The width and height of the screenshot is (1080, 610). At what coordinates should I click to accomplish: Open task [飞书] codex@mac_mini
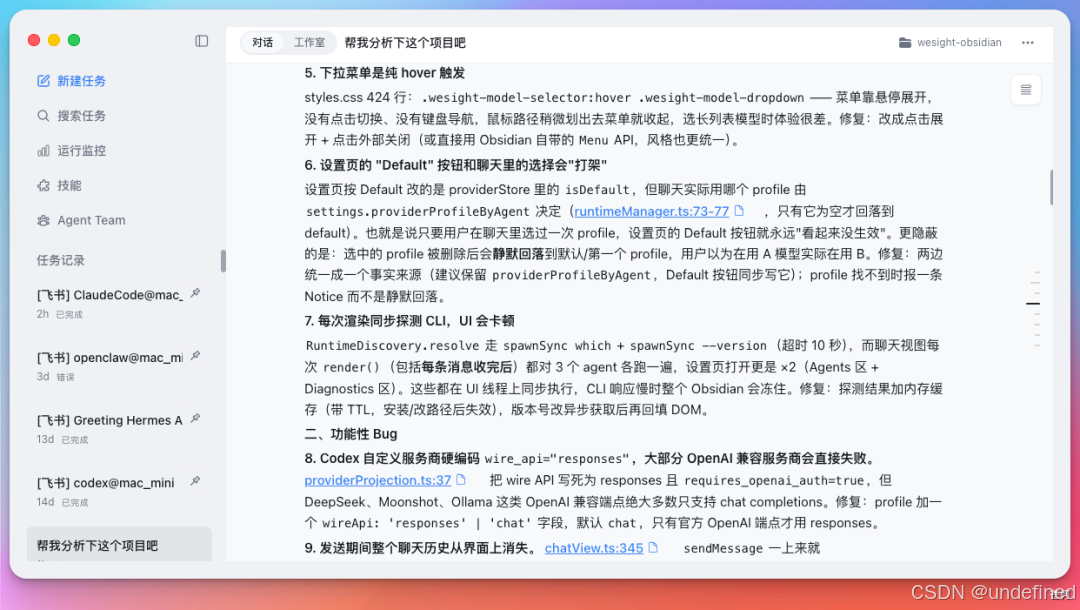105,483
